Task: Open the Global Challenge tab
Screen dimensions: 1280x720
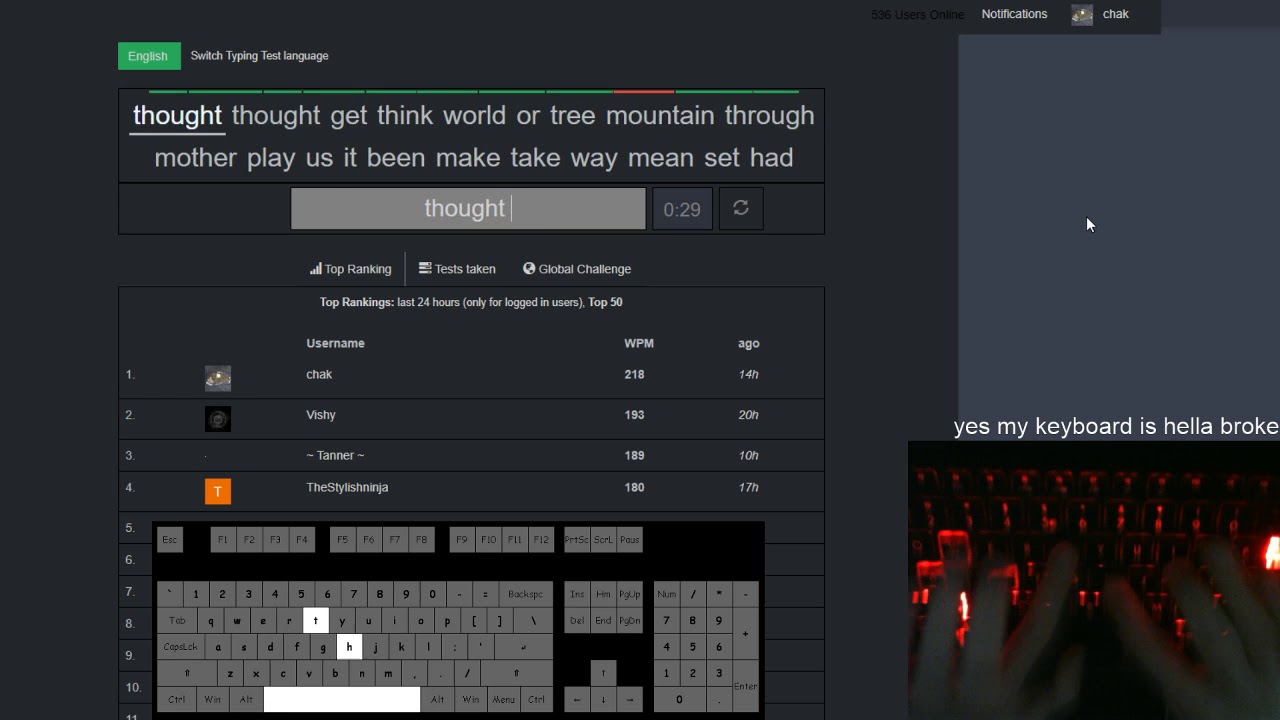Action: [577, 269]
